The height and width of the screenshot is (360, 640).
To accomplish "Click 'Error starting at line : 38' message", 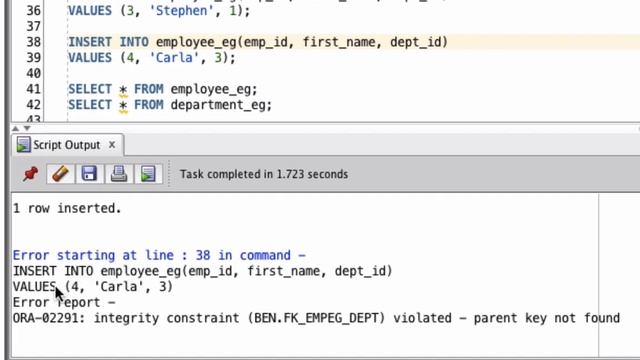I will click(159, 256).
